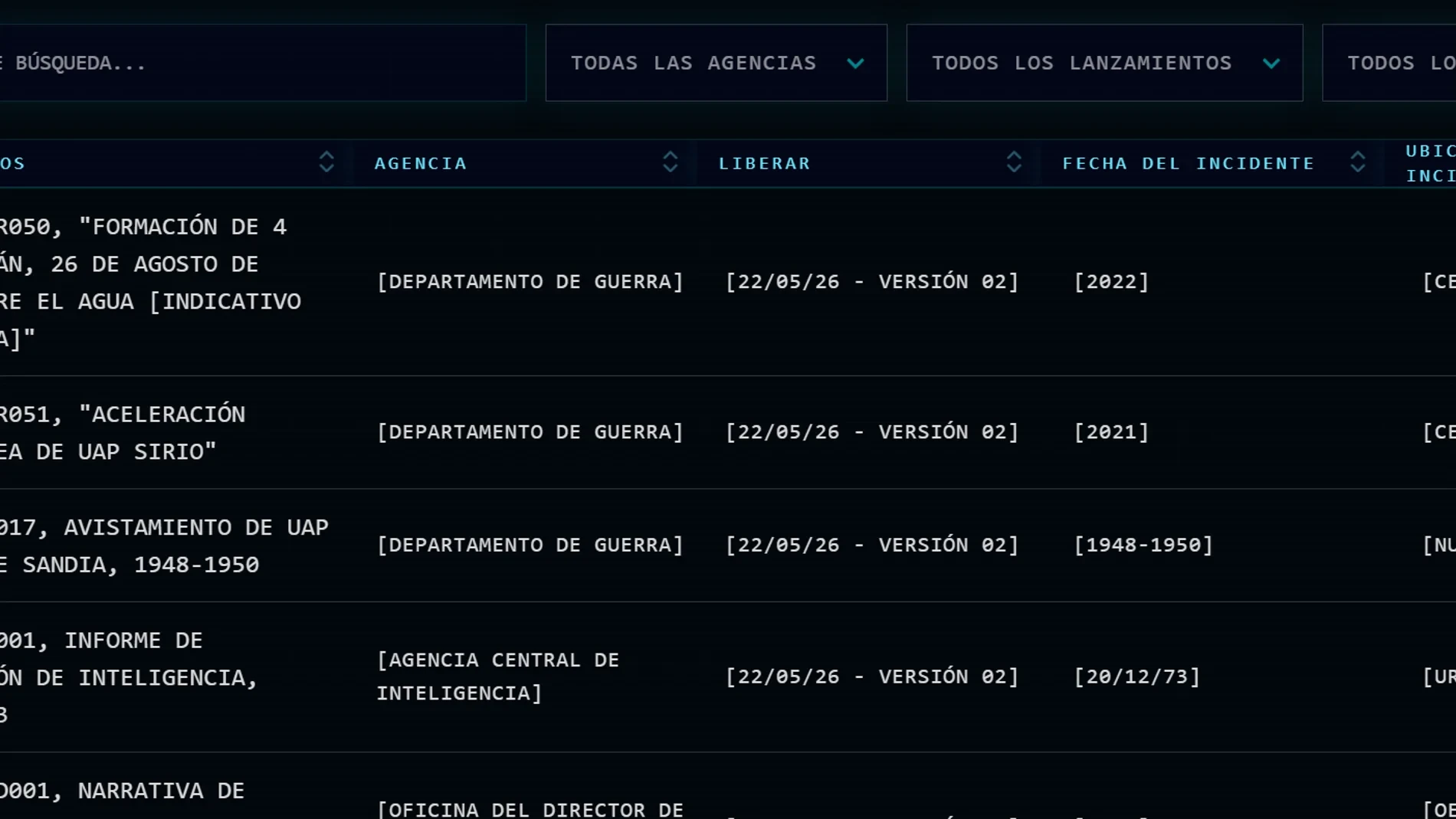This screenshot has width=1456, height=819.
Task: Open the Avistamiento de UAP Sandia record
Action: point(164,545)
